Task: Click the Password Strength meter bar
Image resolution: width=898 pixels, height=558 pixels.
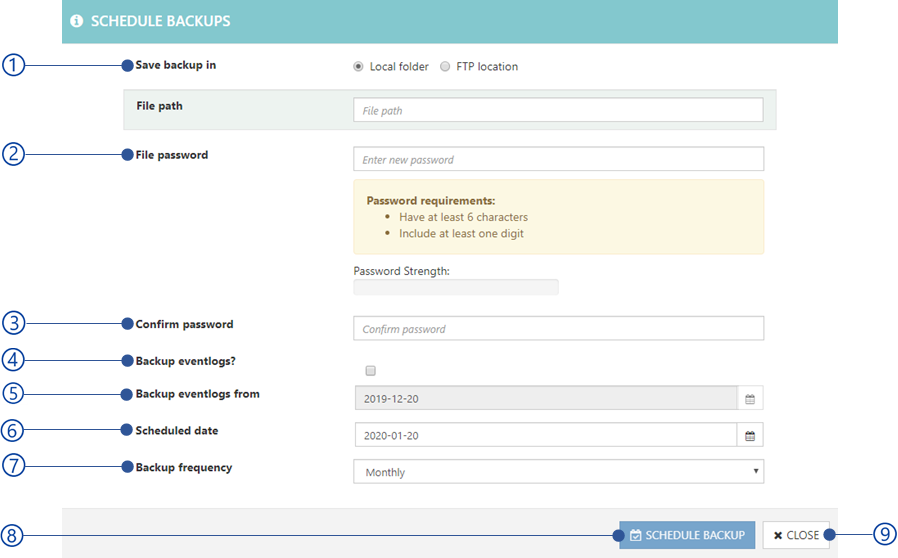Action: (x=456, y=287)
